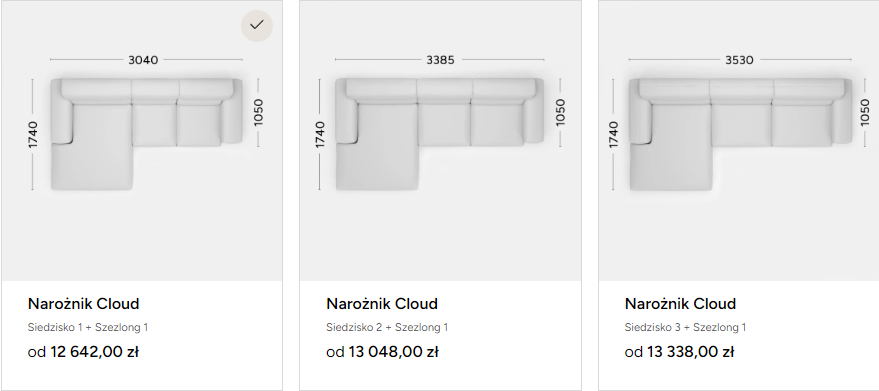Click the price od 12 642,00 zł
The height and width of the screenshot is (391, 879).
pos(83,352)
